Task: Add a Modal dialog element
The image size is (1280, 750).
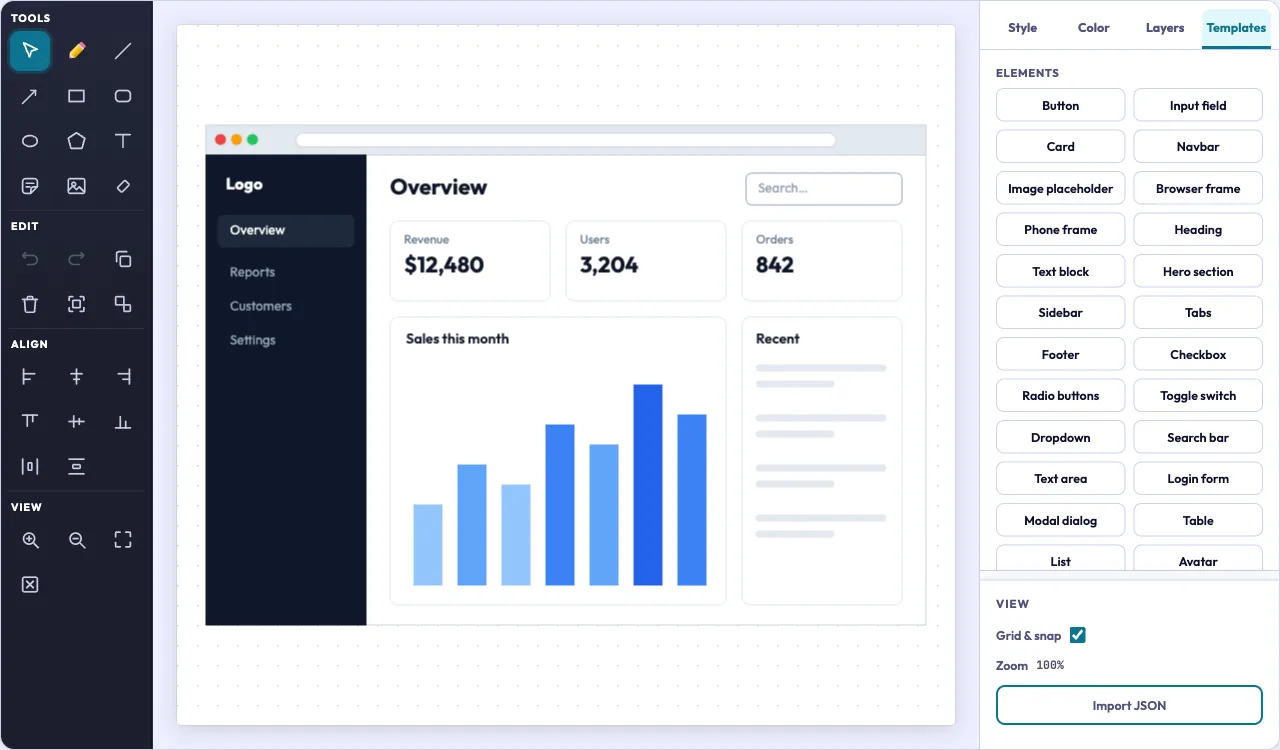Action: pyautogui.click(x=1060, y=520)
